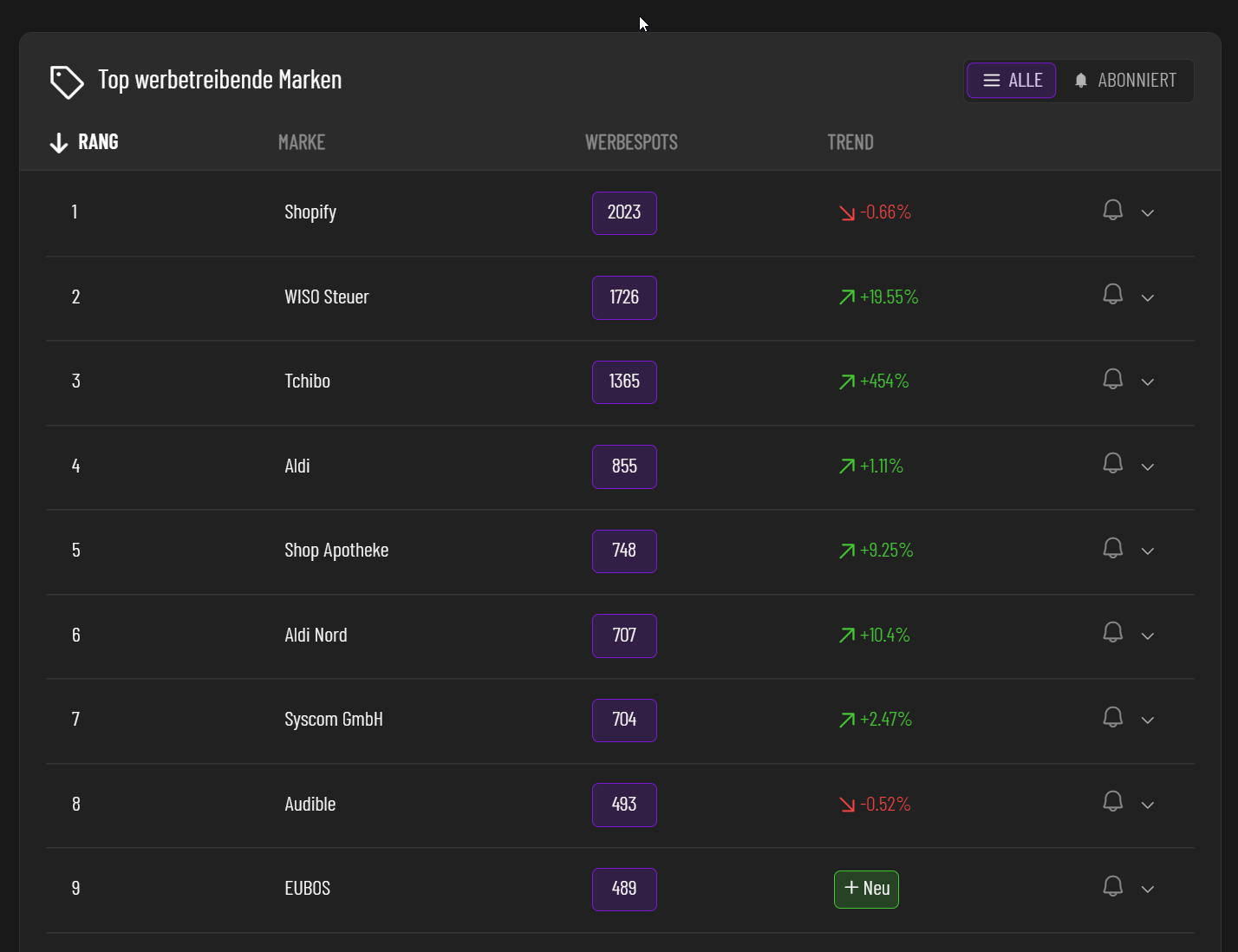Screen dimensions: 1238x952
Task: Open the Tchibo row chevron
Action: [x=1148, y=382]
